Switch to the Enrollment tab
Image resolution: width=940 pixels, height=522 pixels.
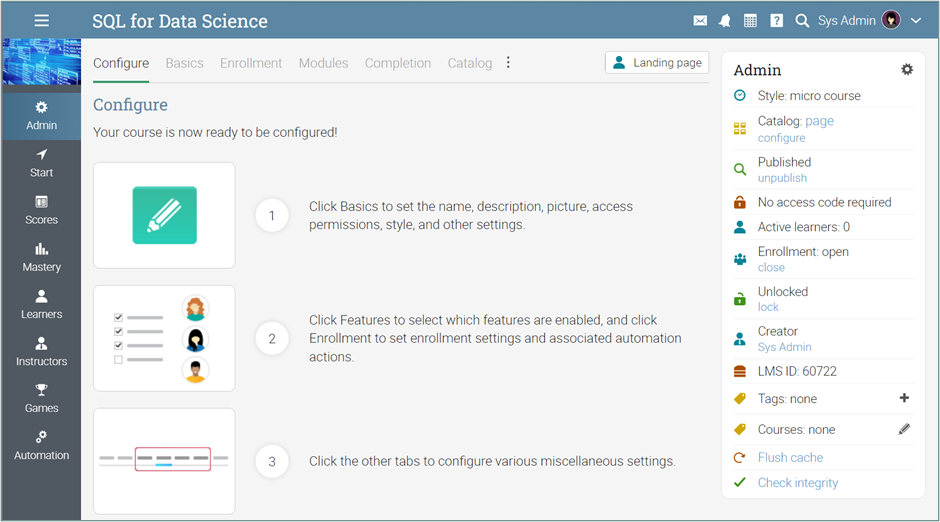coord(251,63)
